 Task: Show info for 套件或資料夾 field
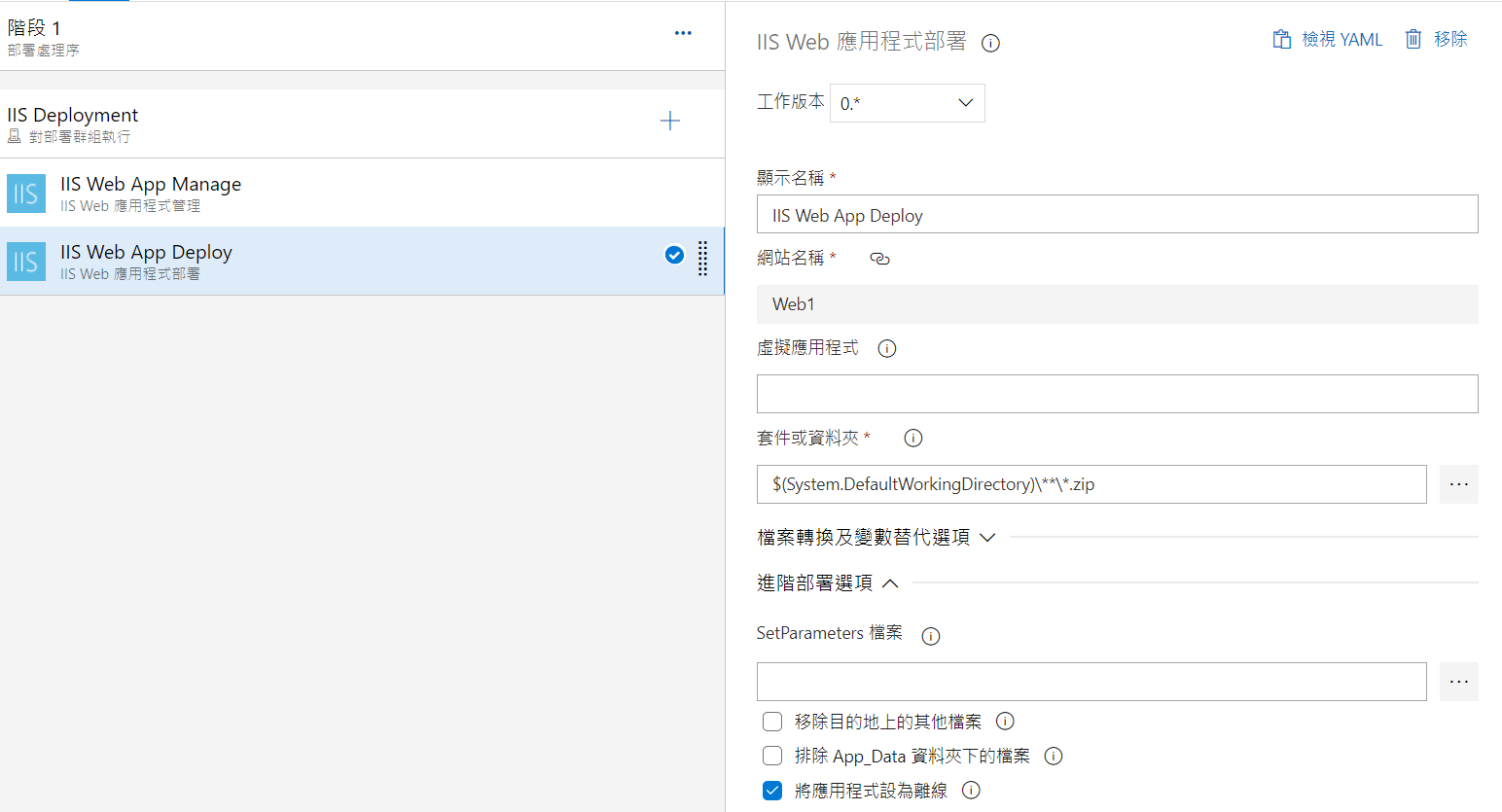(x=912, y=439)
